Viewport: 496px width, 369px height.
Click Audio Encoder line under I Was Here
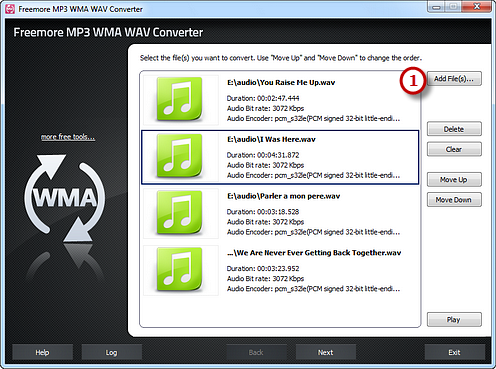tap(313, 175)
